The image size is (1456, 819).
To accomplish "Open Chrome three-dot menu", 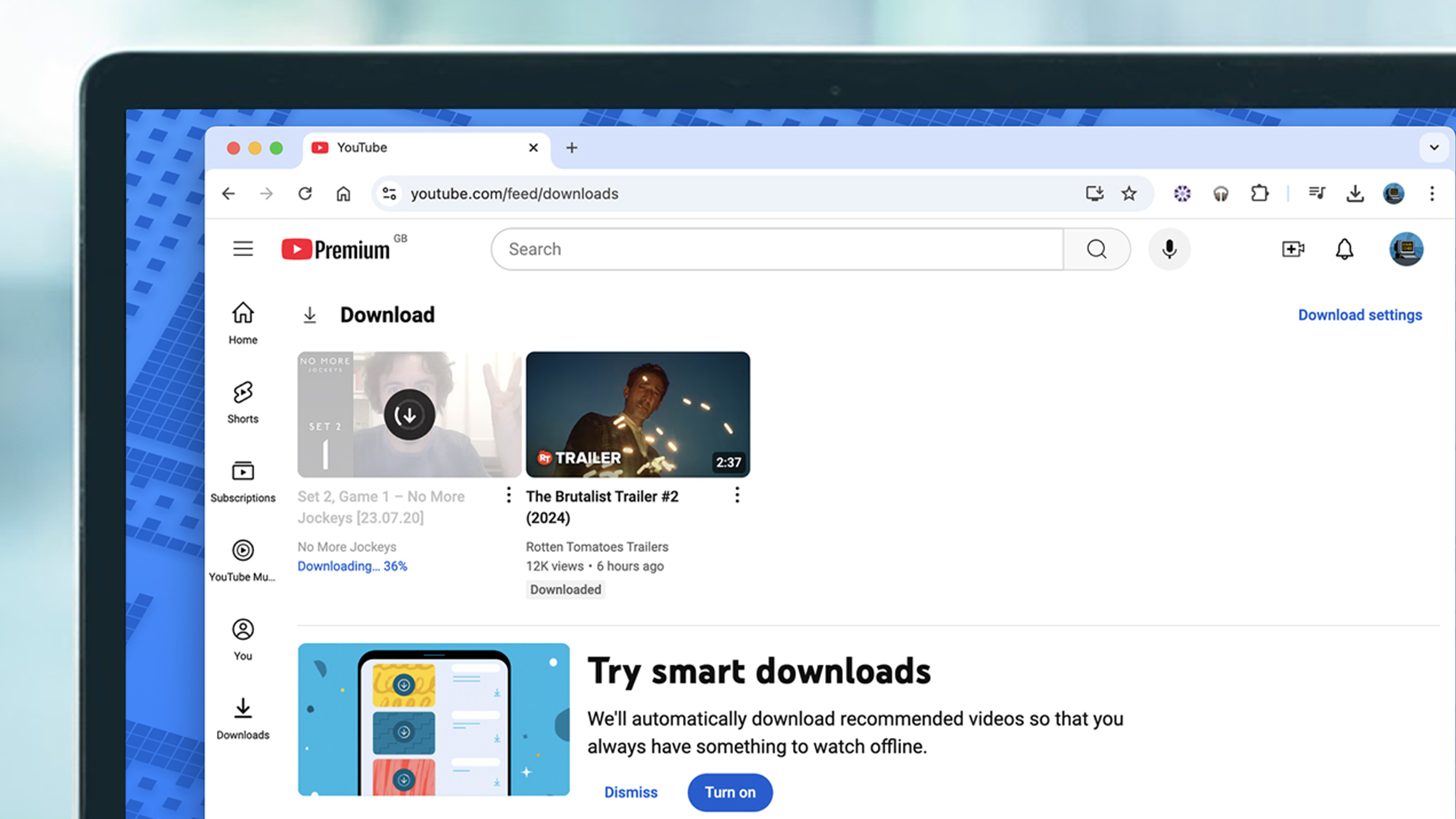I will pyautogui.click(x=1432, y=193).
